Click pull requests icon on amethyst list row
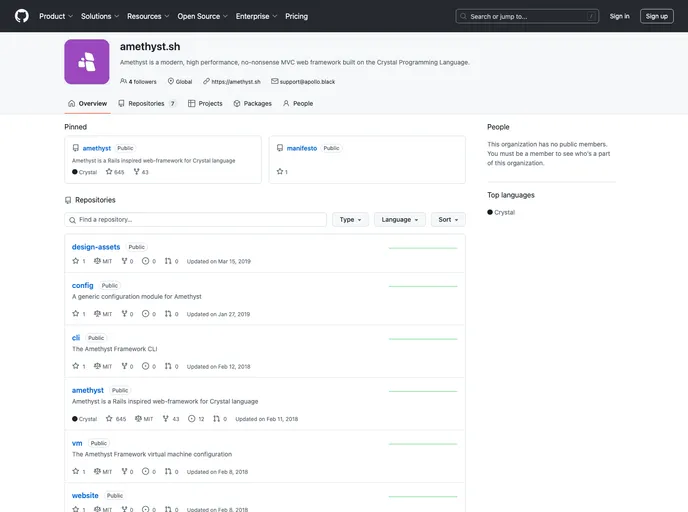Image resolution: width=688 pixels, height=512 pixels. pos(216,419)
